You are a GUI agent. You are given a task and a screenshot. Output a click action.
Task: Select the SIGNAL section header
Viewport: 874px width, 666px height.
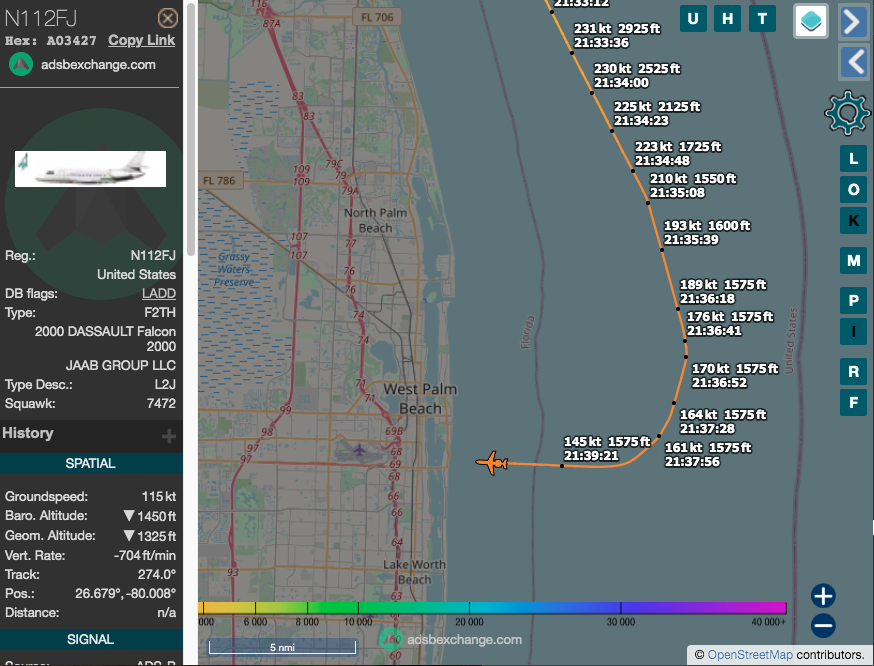tap(91, 639)
